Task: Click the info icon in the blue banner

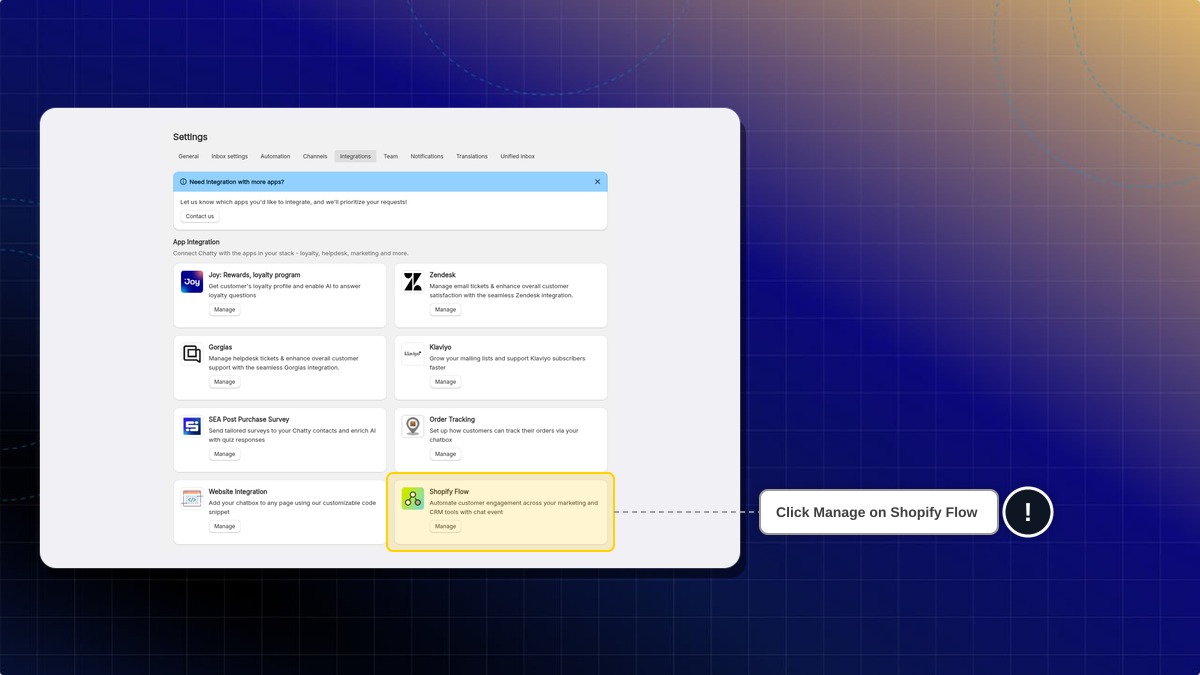Action: tap(183, 182)
